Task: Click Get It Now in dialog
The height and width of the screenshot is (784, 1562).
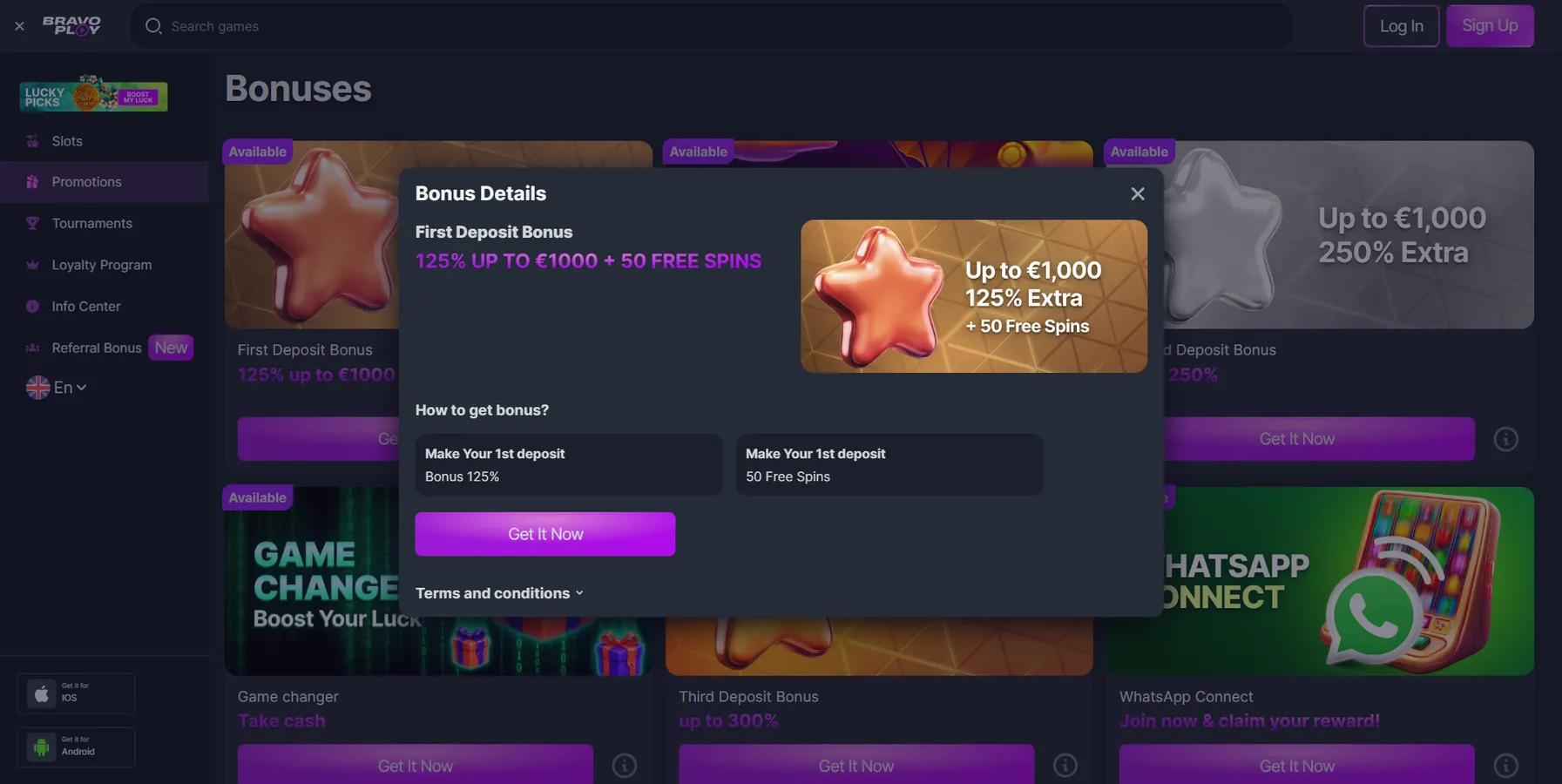Action: pos(545,534)
